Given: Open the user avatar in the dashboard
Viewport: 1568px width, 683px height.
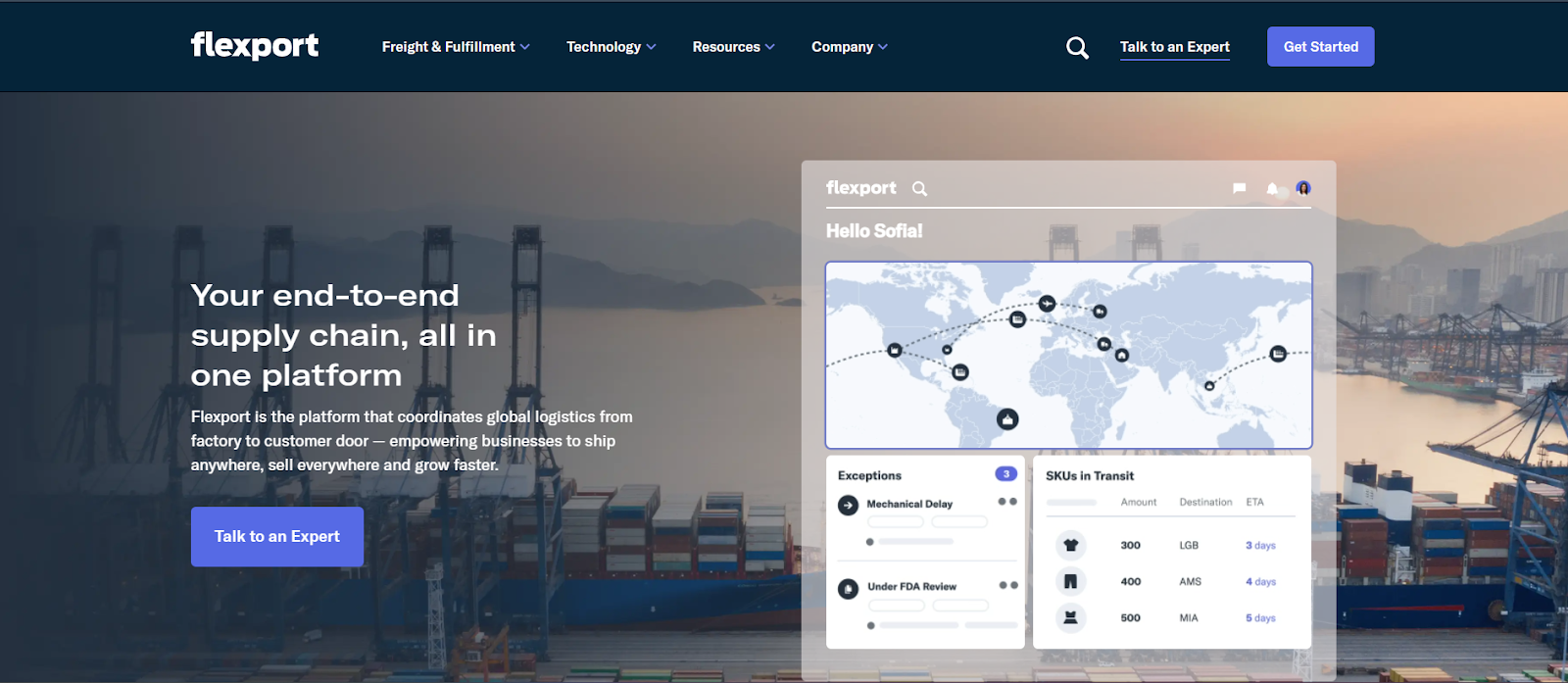Looking at the screenshot, I should [x=1303, y=187].
